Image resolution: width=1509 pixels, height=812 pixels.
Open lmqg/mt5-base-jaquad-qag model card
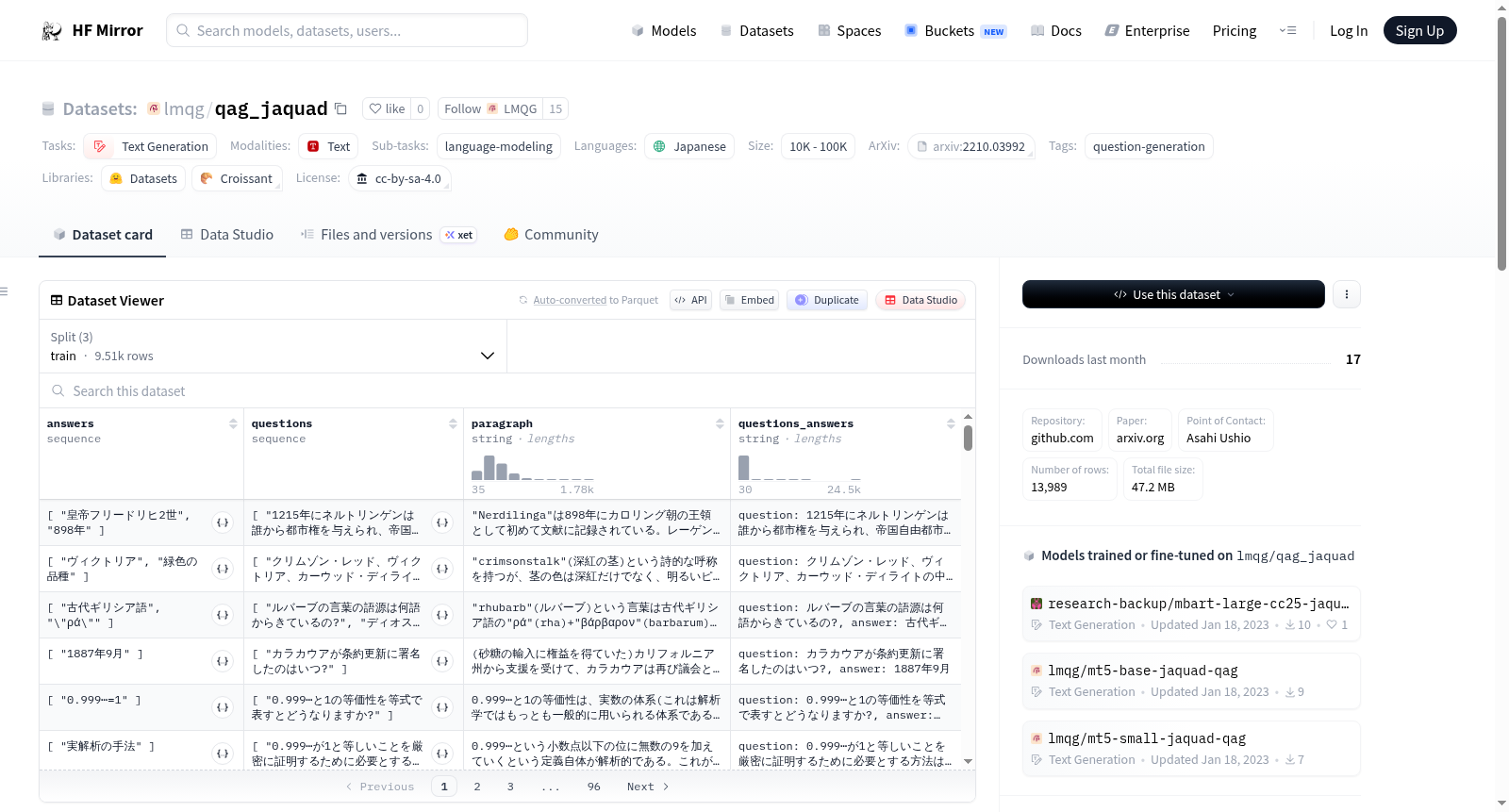1191,681
